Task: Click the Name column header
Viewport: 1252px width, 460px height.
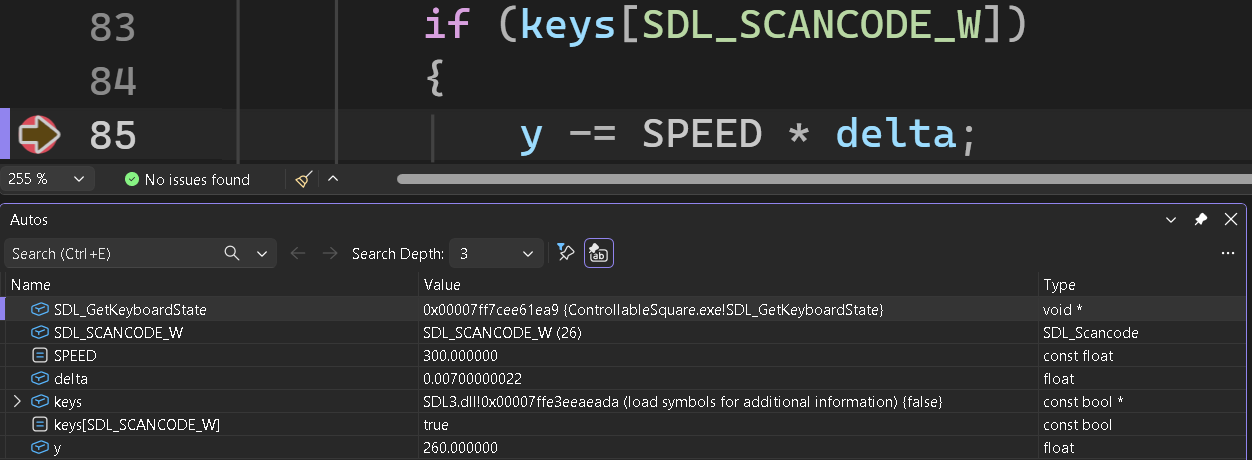Action: point(30,285)
